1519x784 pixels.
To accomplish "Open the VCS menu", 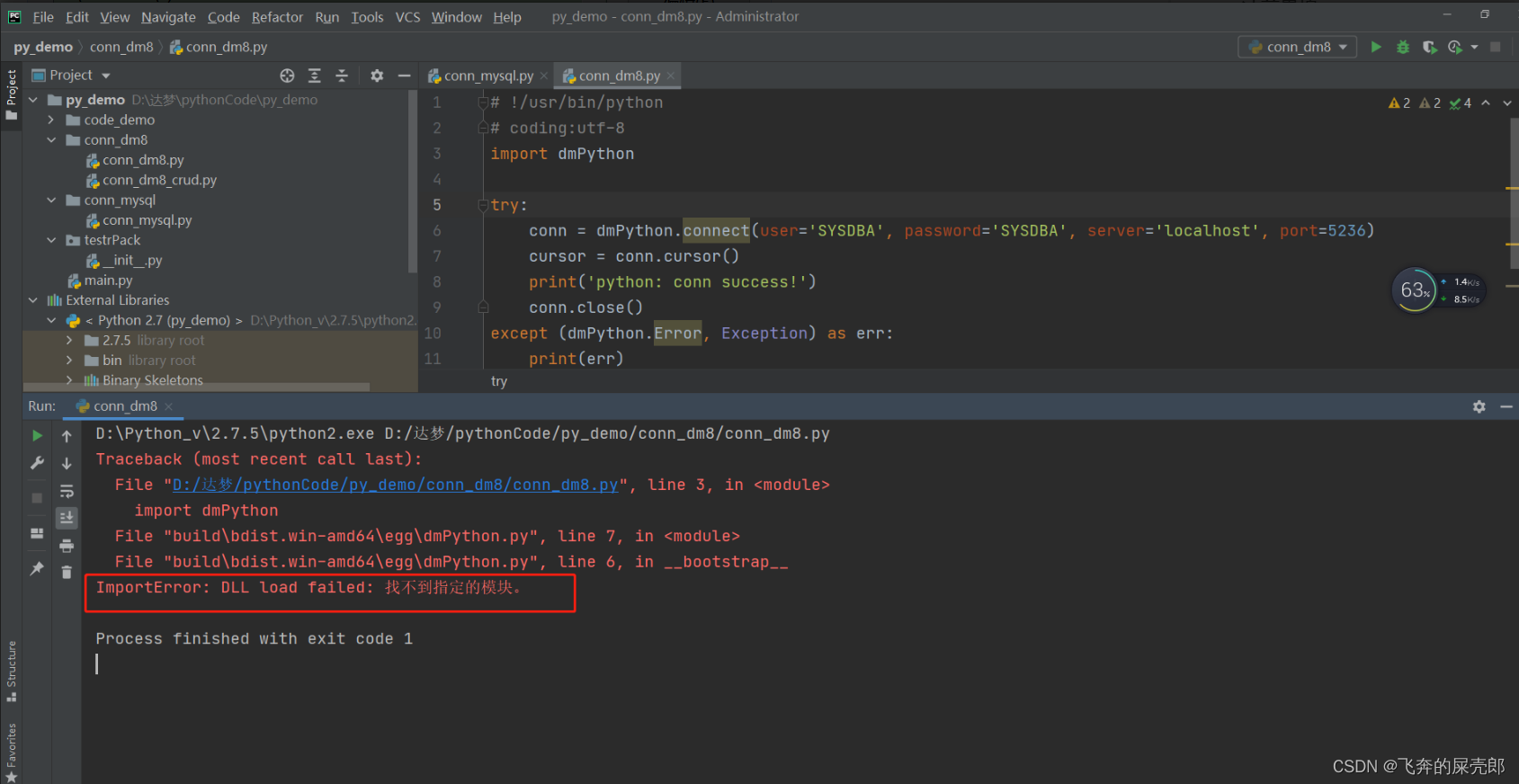I will [407, 16].
